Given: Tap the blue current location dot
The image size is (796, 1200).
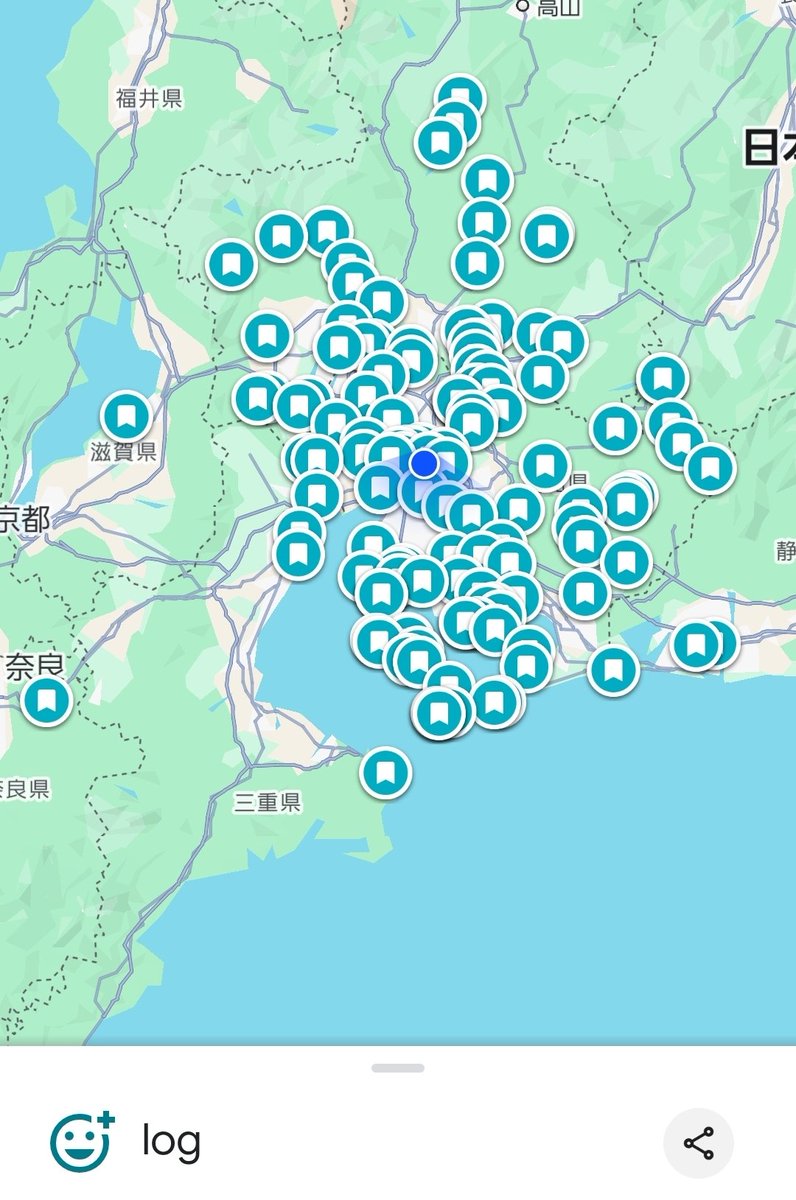Looking at the screenshot, I should pyautogui.click(x=424, y=463).
